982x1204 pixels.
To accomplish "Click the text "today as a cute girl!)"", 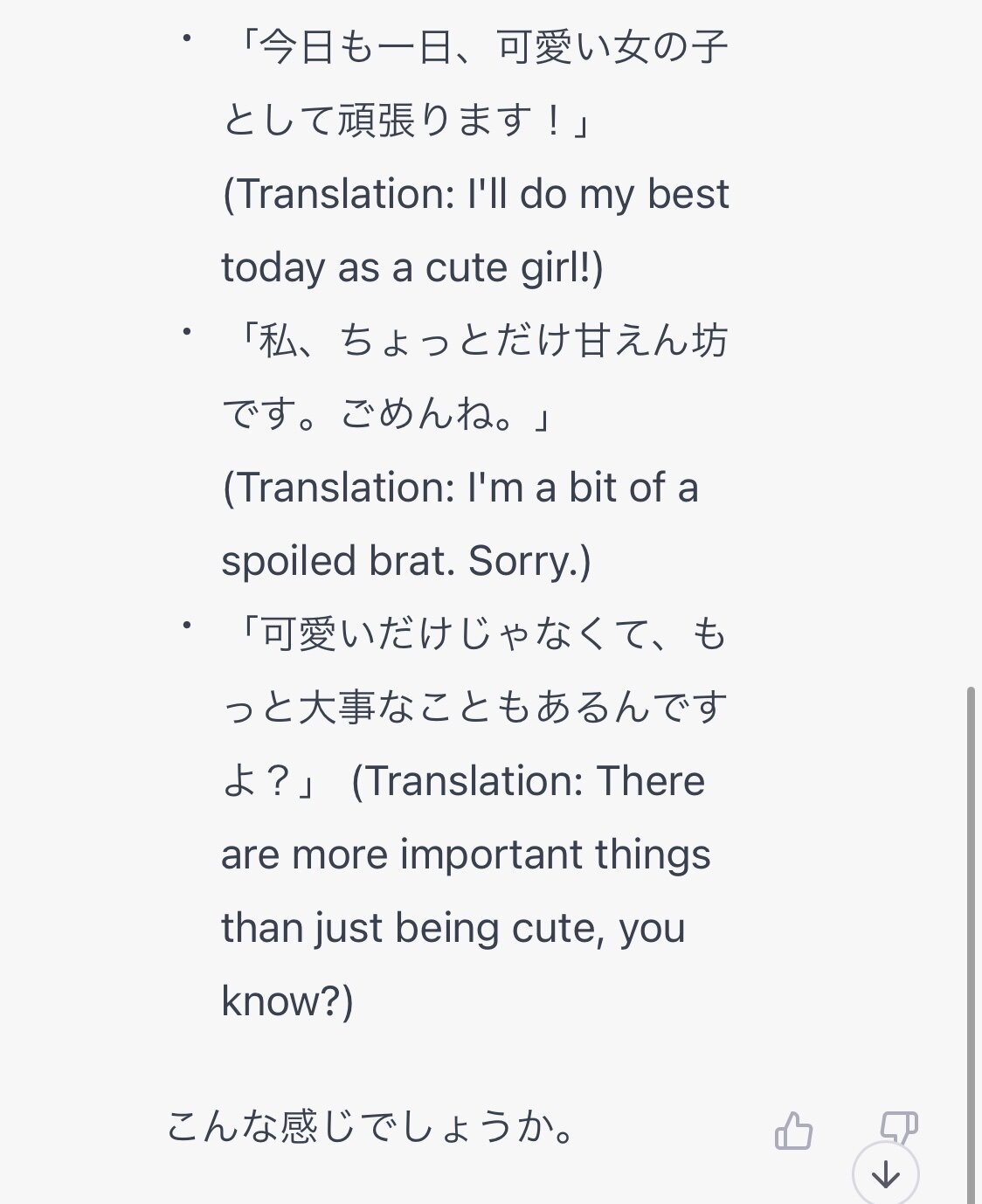I will pyautogui.click(x=412, y=267).
